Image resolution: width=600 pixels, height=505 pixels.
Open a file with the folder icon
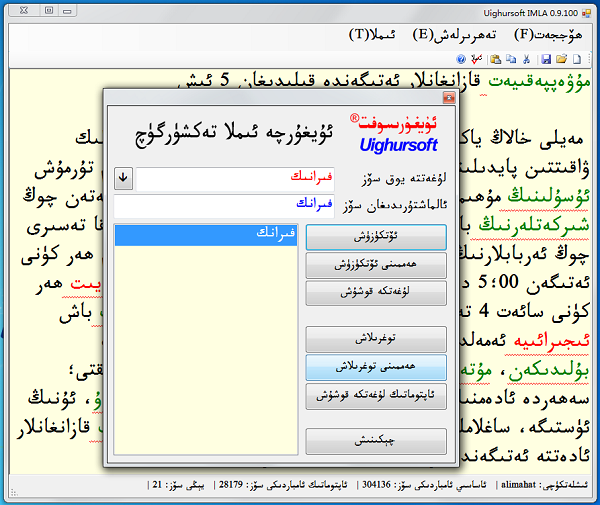[x=561, y=59]
